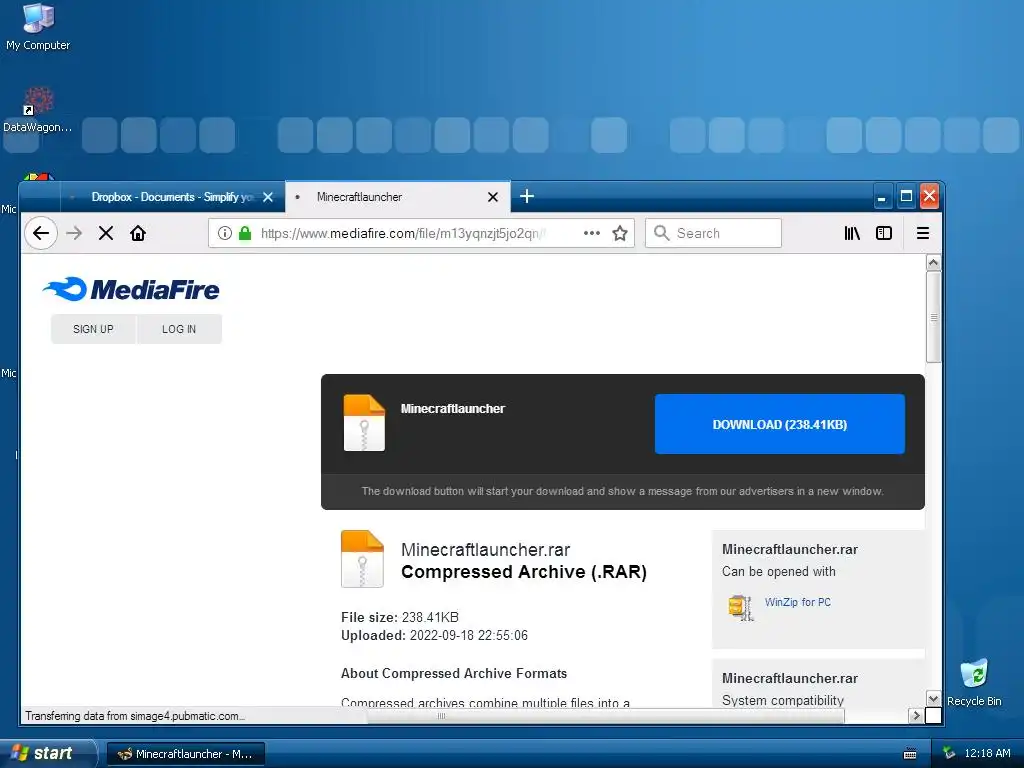The height and width of the screenshot is (768, 1024).
Task: Click the horizontal scrollbar thumb
Action: coord(605,716)
